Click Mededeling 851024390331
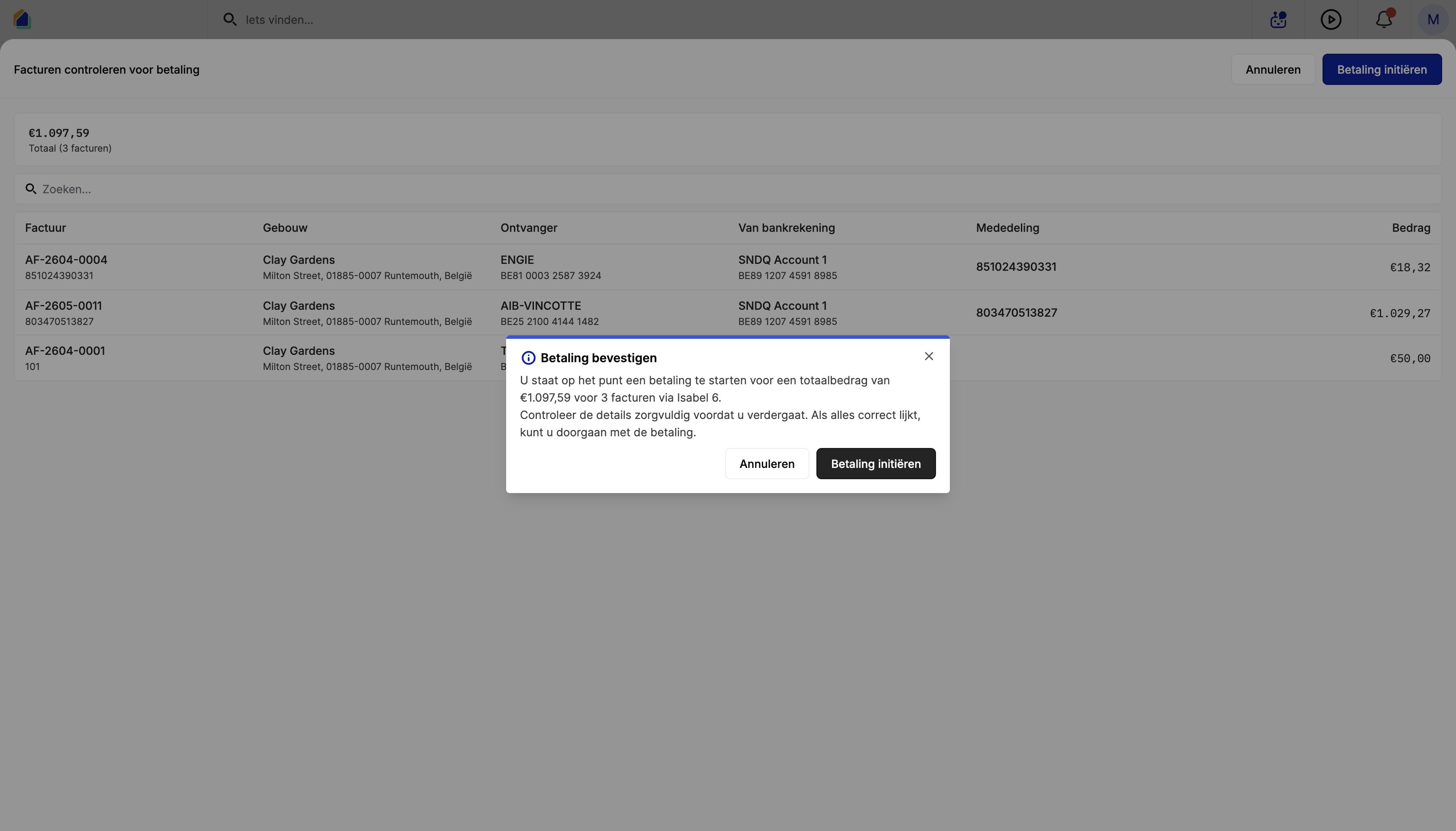This screenshot has height=831, width=1456. tap(1016, 266)
